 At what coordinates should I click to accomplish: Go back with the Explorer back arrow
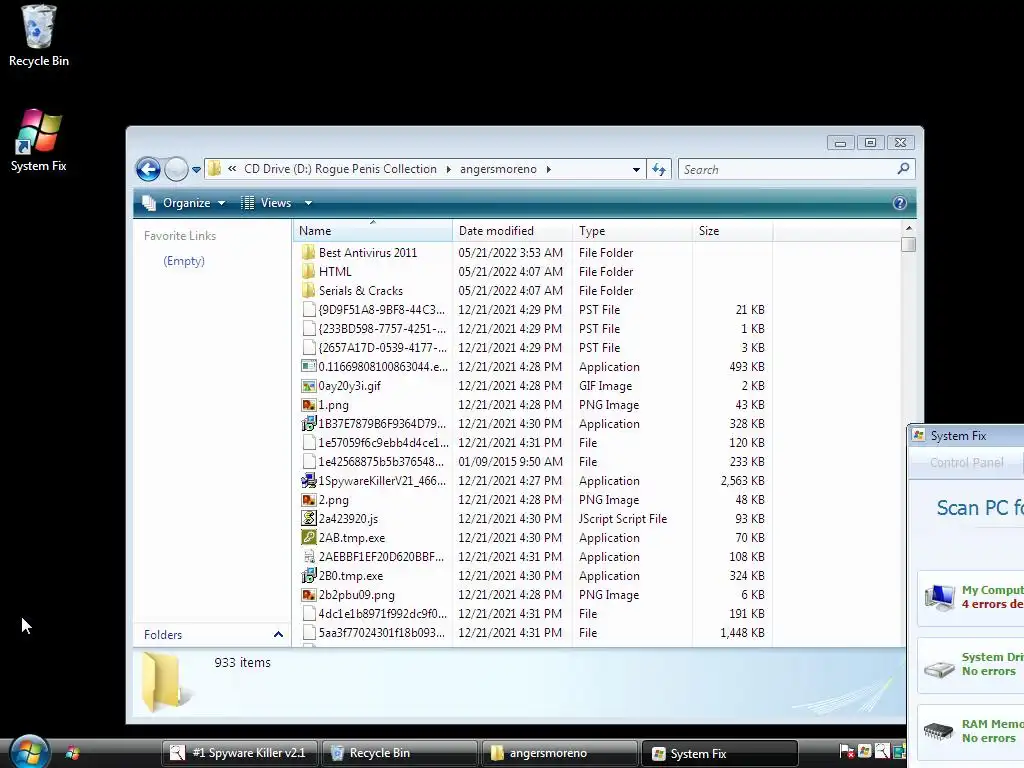coord(148,169)
